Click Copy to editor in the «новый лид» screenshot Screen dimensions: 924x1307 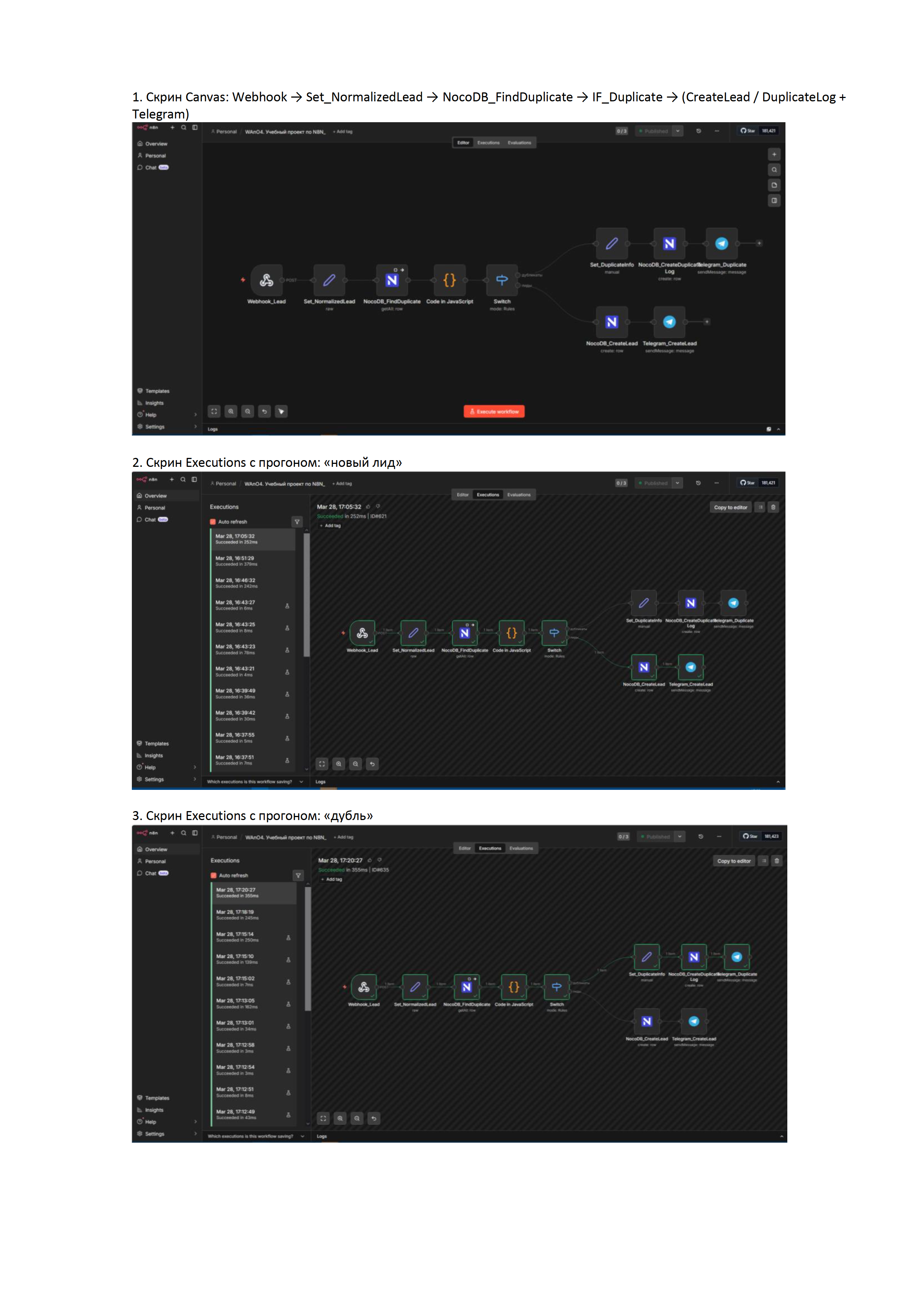[731, 507]
